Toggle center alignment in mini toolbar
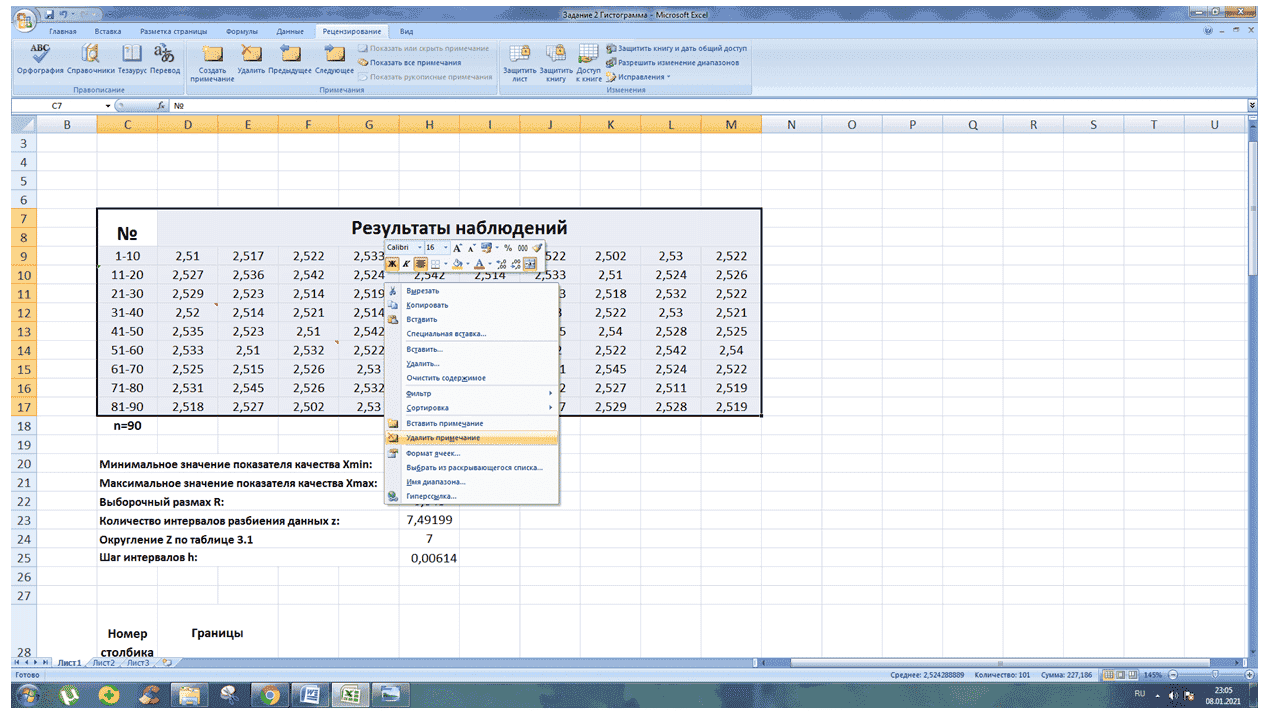Image resolution: width=1264 pixels, height=717 pixels. coord(419,262)
